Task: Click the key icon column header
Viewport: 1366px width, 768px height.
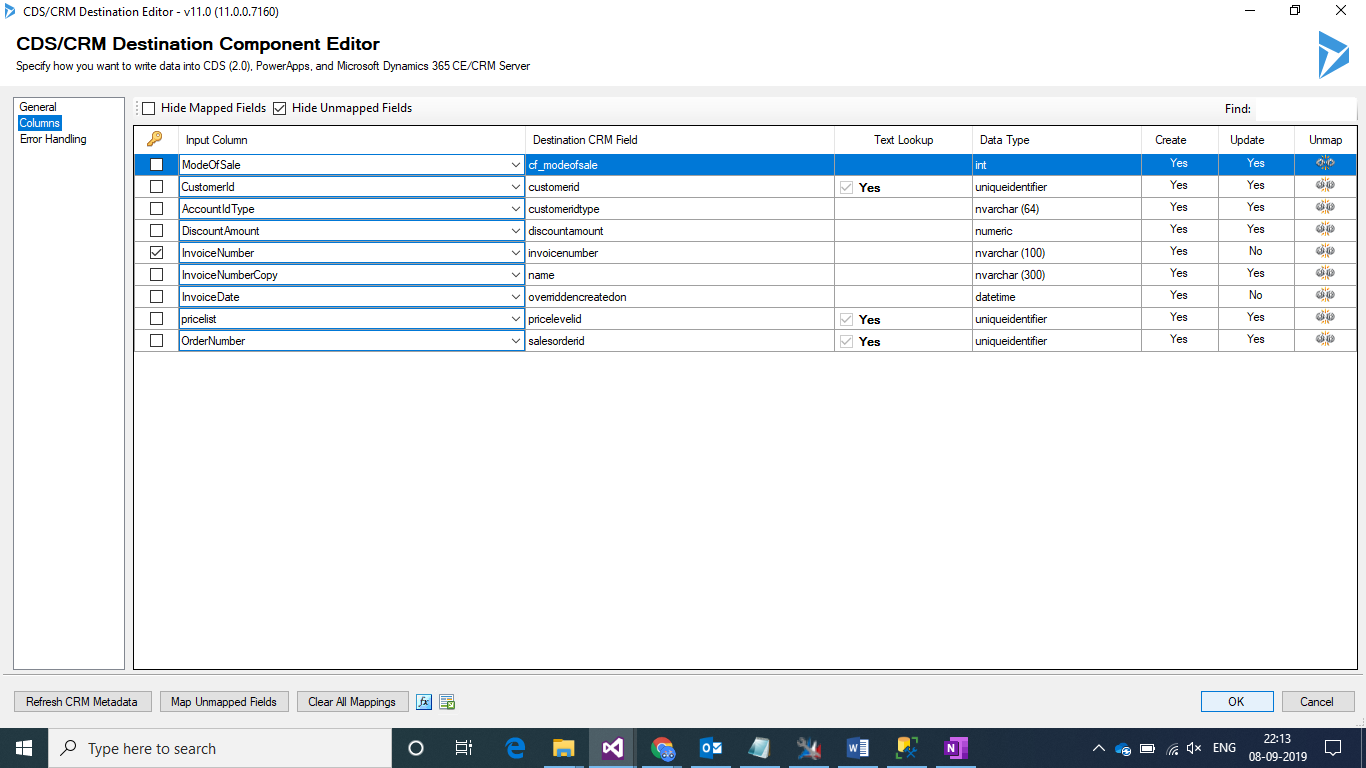Action: pos(155,139)
